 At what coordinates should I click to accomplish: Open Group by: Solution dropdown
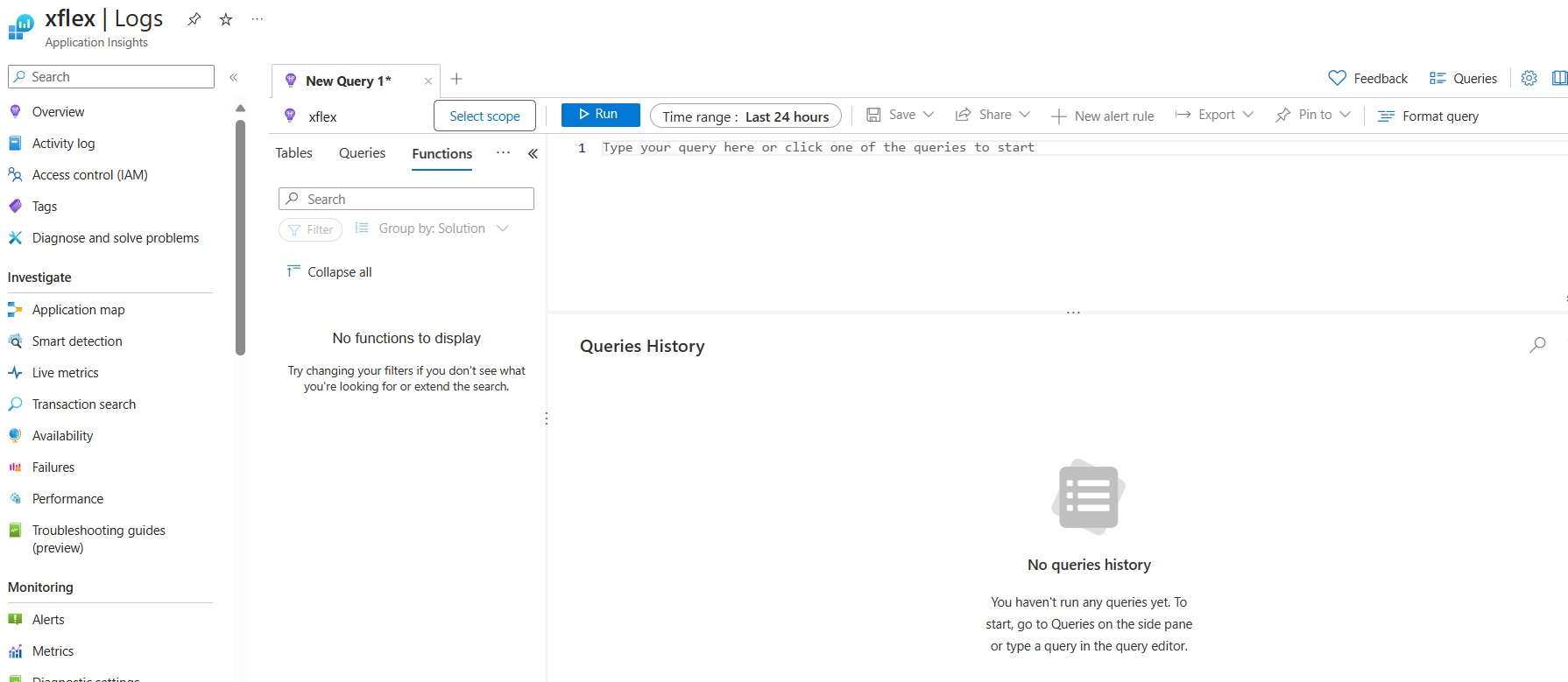432,229
